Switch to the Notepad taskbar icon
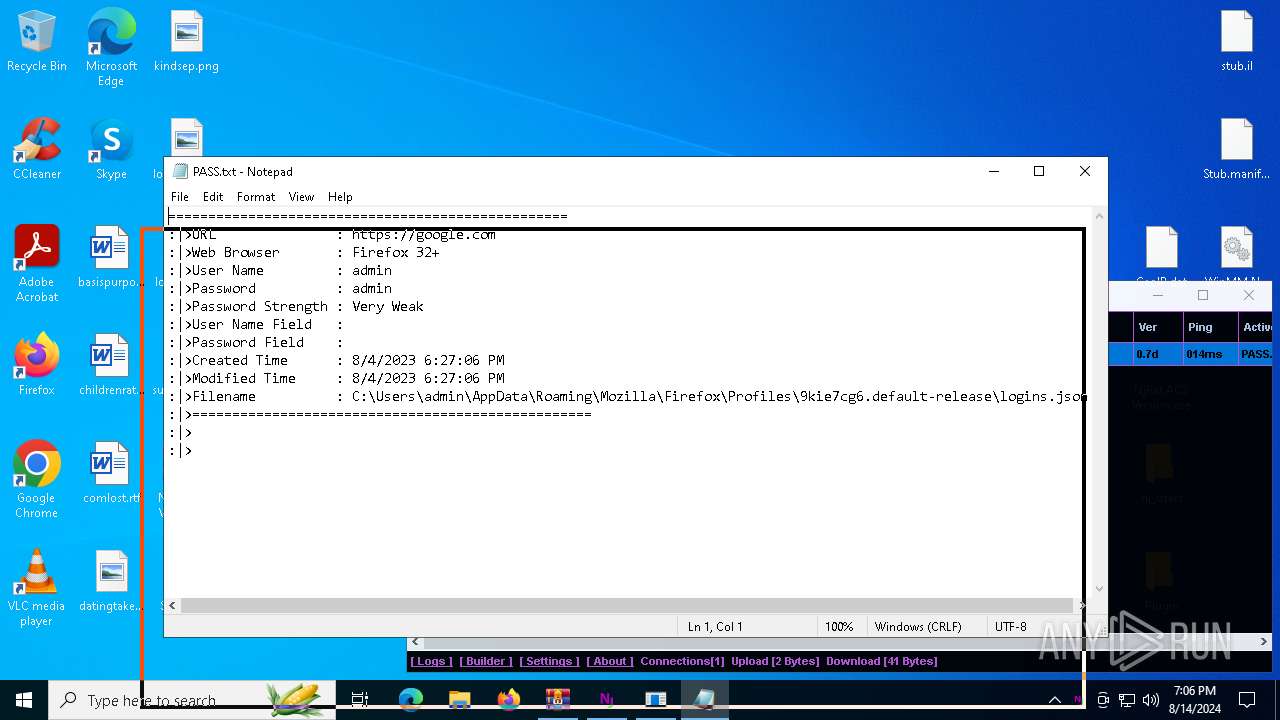 pyautogui.click(x=704, y=700)
